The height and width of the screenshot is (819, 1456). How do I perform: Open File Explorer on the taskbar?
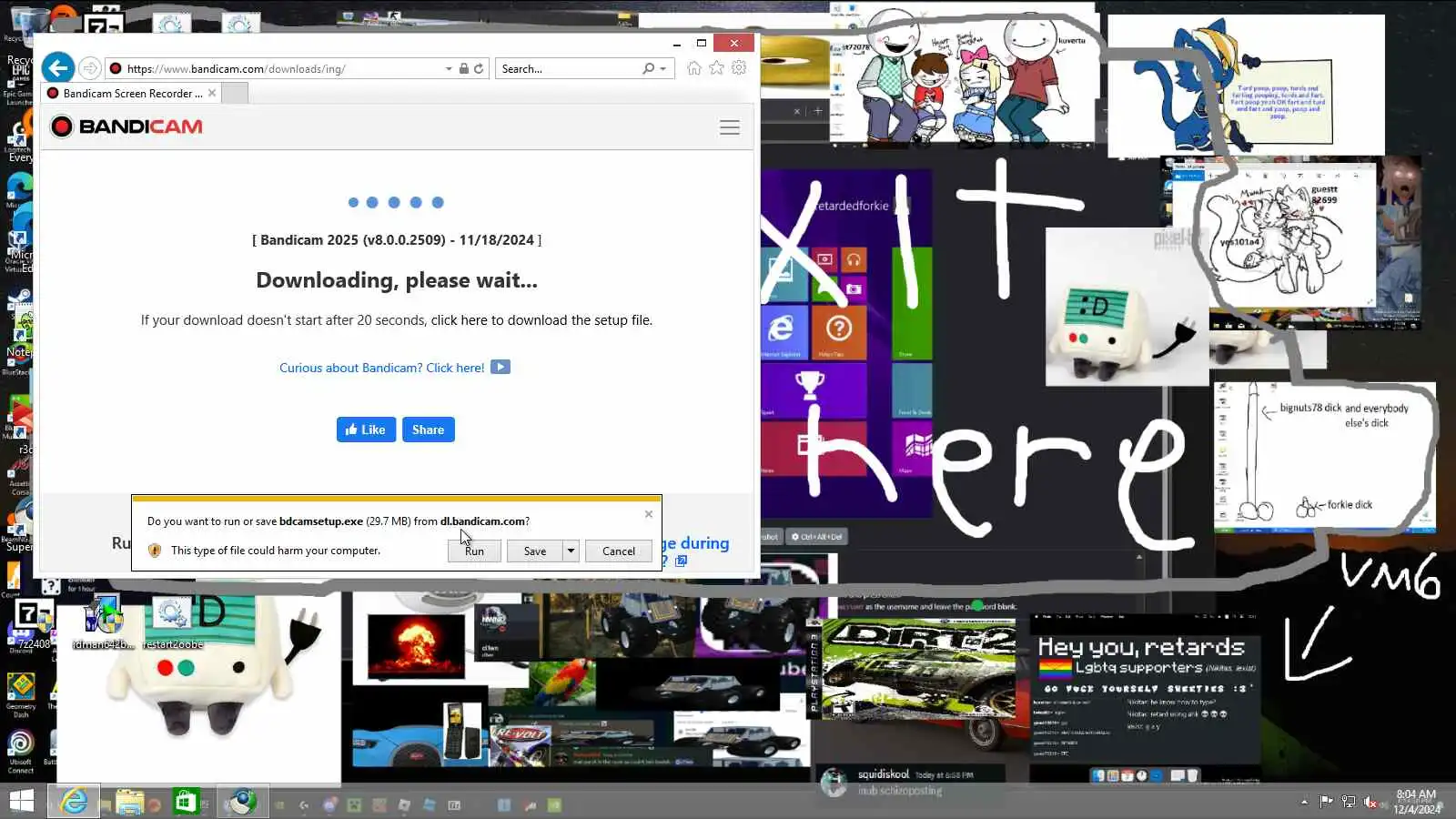[x=130, y=801]
